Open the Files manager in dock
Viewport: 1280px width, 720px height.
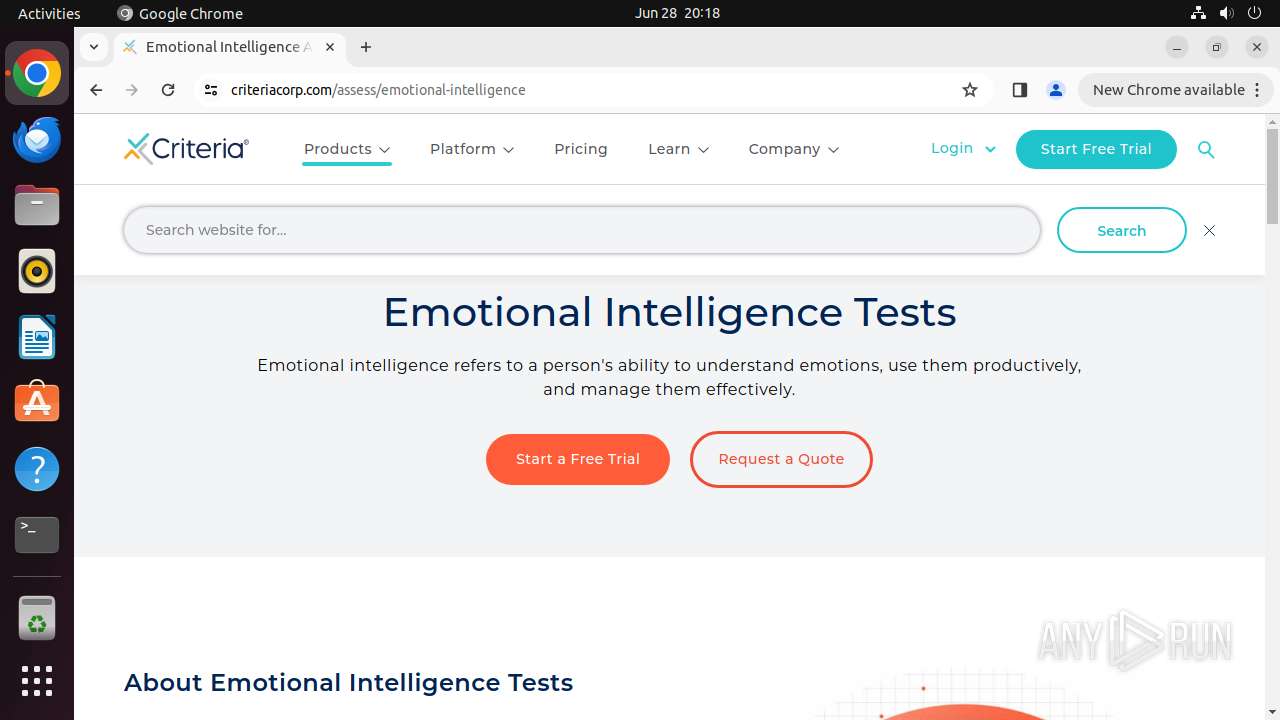[x=37, y=206]
